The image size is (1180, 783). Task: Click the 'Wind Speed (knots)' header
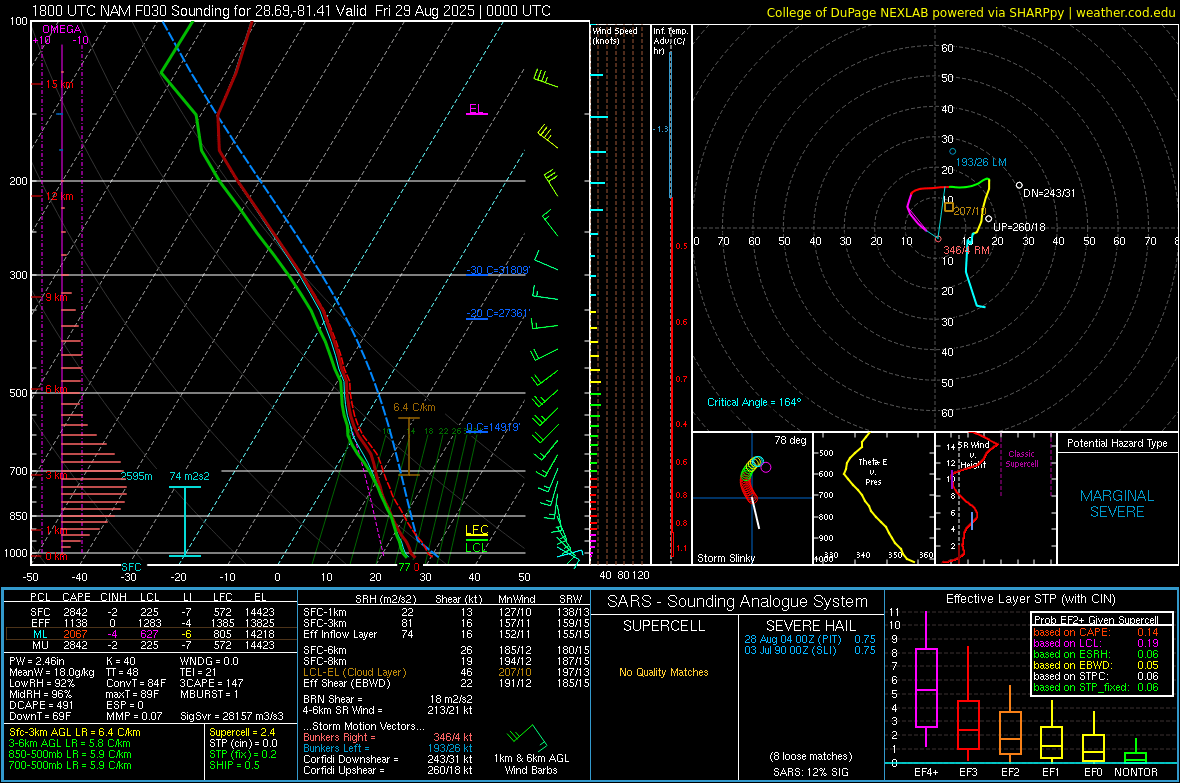tap(615, 36)
